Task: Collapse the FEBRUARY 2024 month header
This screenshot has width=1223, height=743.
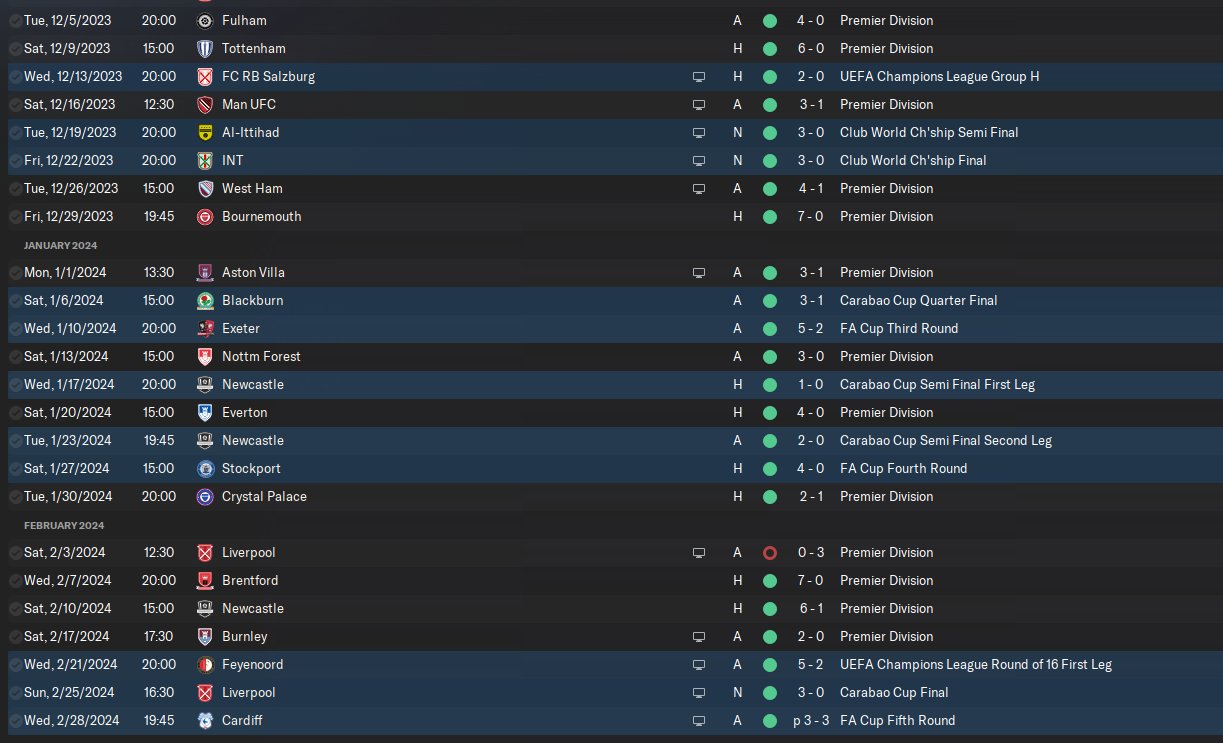Action: 64,525
